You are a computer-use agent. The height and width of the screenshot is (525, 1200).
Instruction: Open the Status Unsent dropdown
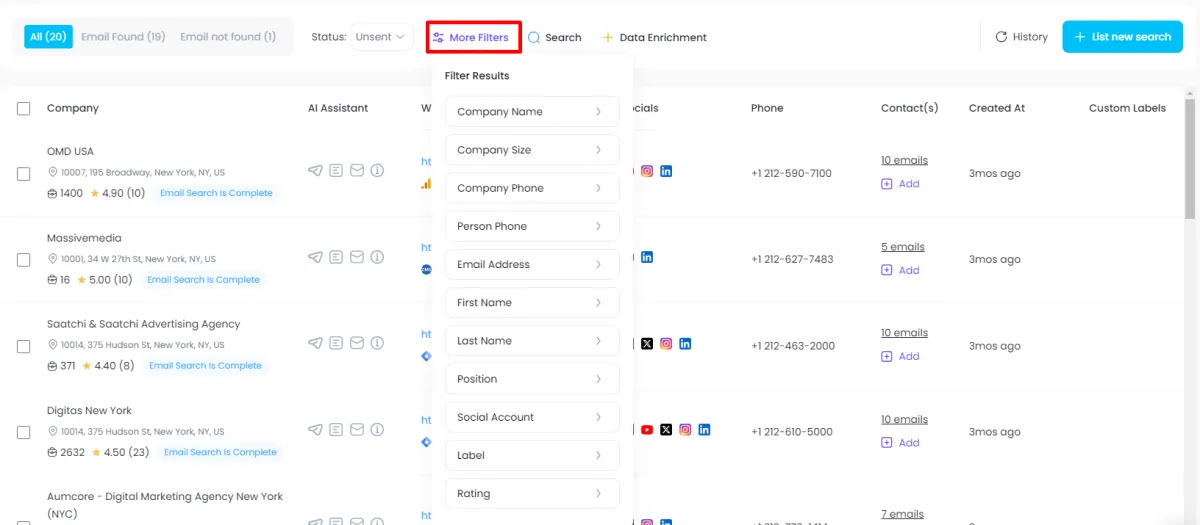click(x=381, y=37)
